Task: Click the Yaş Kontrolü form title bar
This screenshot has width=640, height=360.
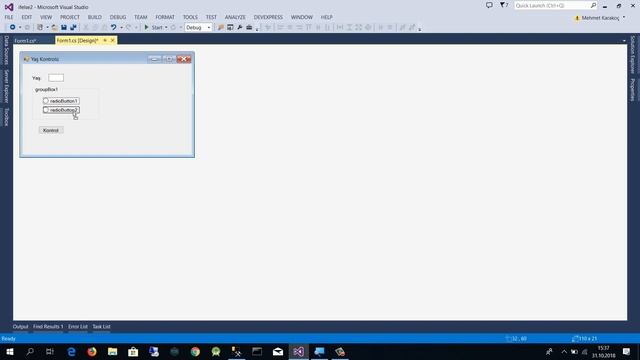Action: click(107, 59)
